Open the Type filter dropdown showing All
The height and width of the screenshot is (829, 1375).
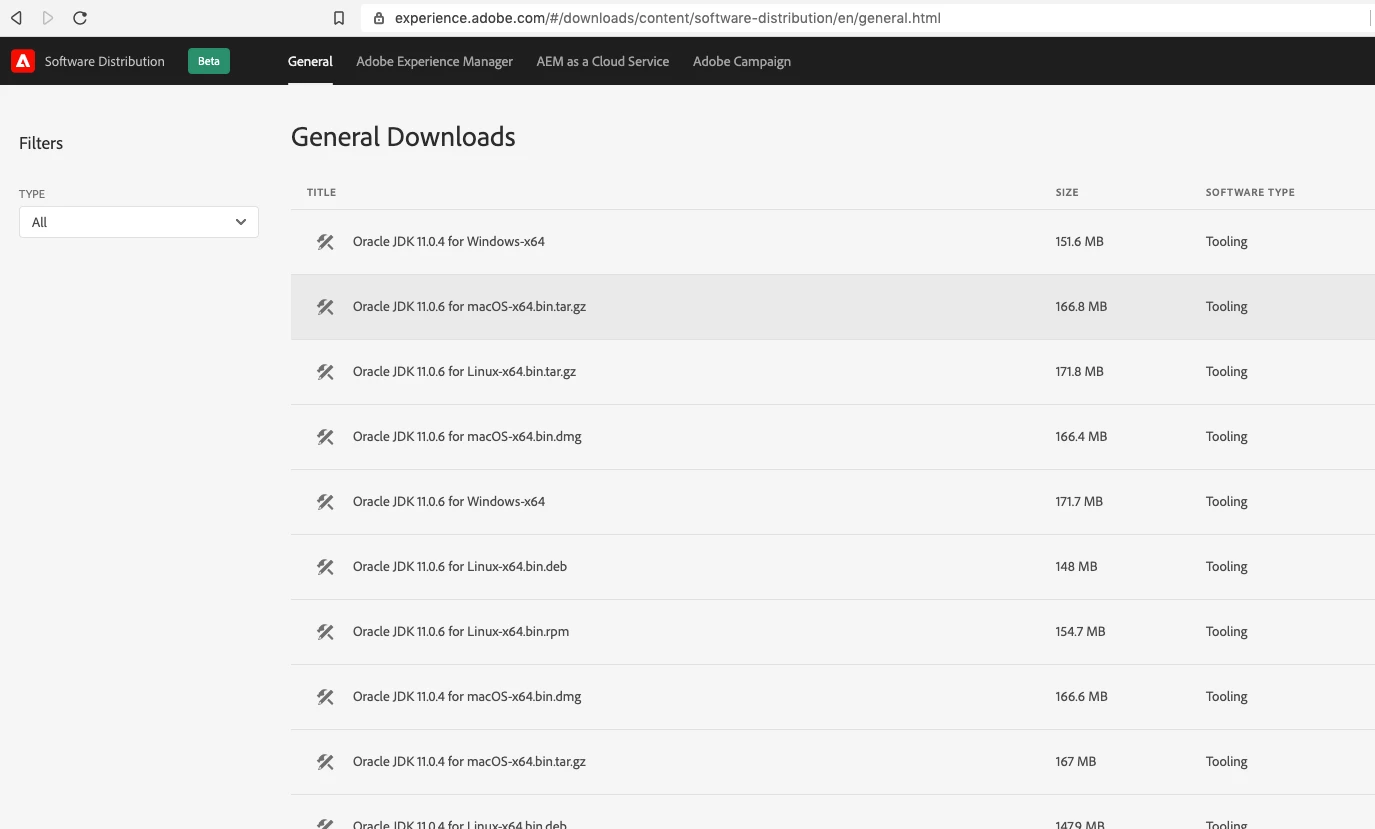pos(139,222)
